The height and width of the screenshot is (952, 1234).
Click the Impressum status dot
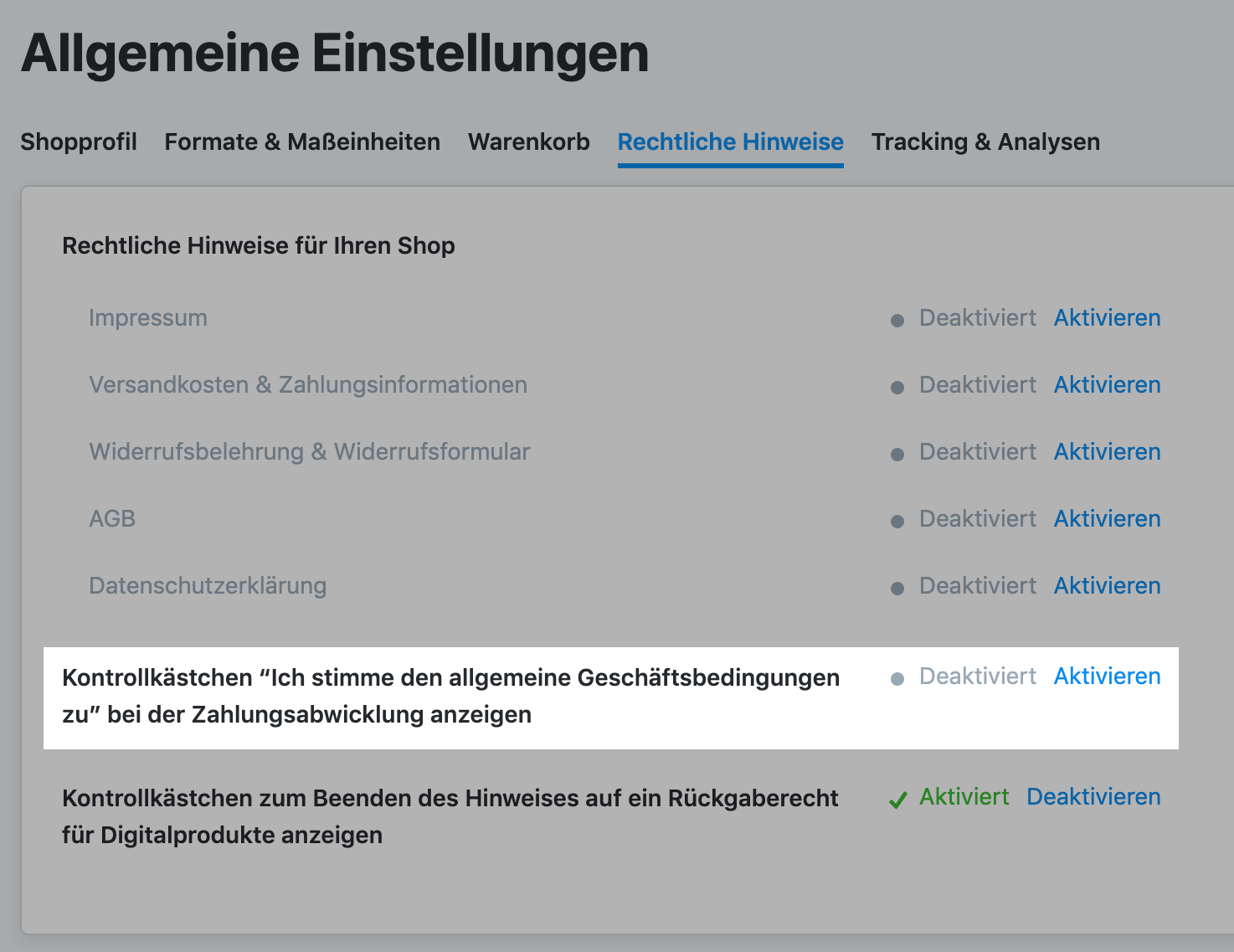[897, 321]
